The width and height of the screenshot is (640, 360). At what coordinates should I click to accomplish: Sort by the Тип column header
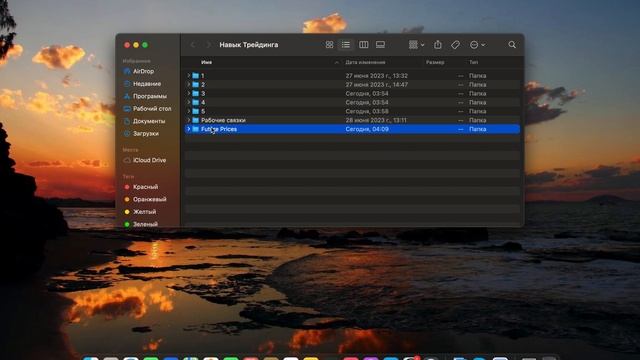pyautogui.click(x=473, y=62)
